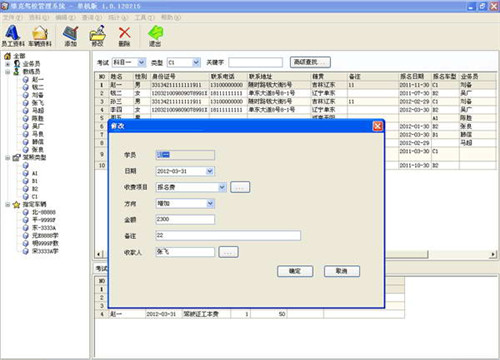
Task: Open 员工资料 (staff data) toolbar icon
Action: pyautogui.click(x=13, y=36)
